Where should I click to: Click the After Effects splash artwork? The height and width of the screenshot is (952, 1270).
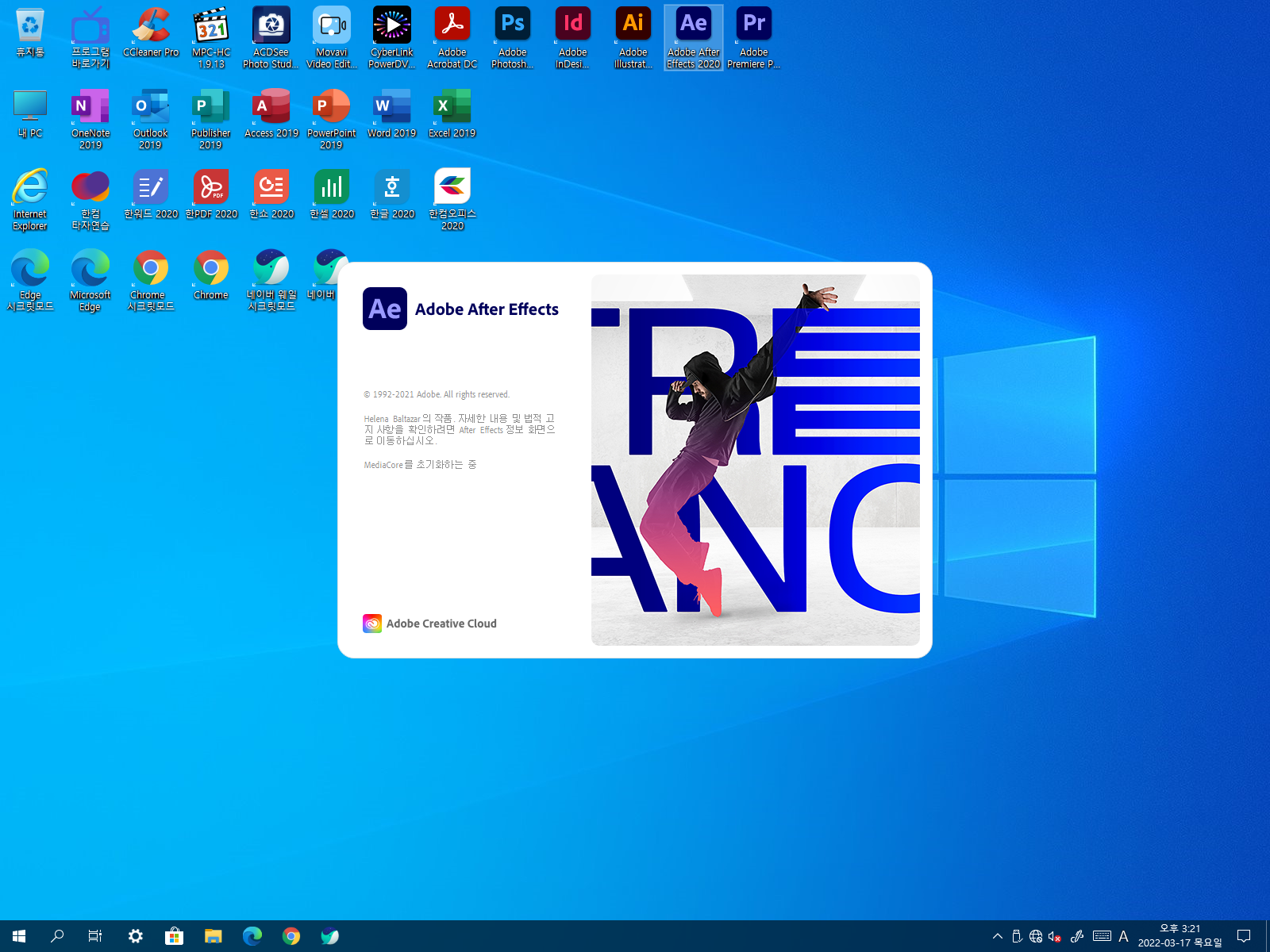coord(756,460)
